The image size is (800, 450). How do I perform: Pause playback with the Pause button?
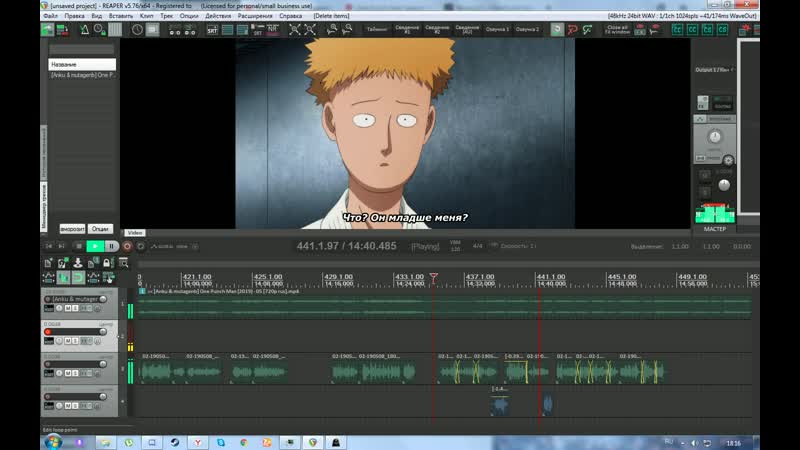[111, 246]
